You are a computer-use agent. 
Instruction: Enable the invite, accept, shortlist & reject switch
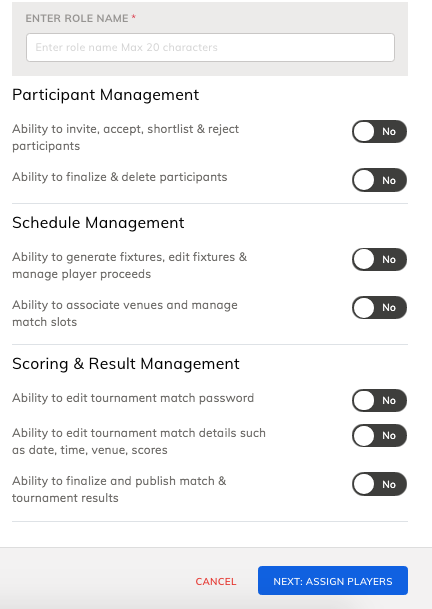pos(379,131)
